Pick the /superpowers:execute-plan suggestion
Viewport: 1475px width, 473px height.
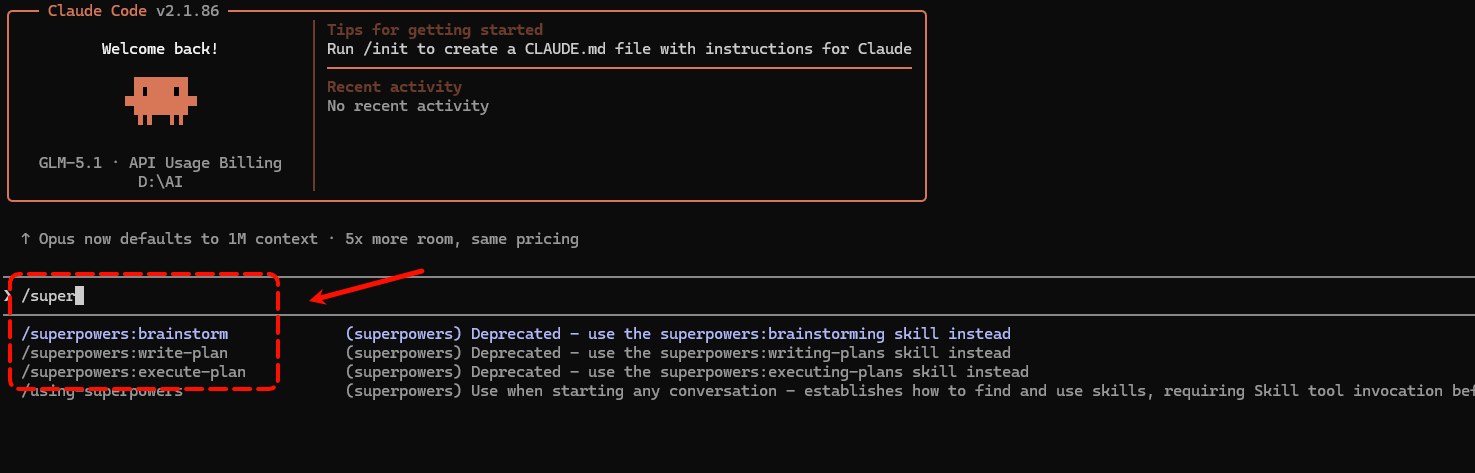pos(133,372)
